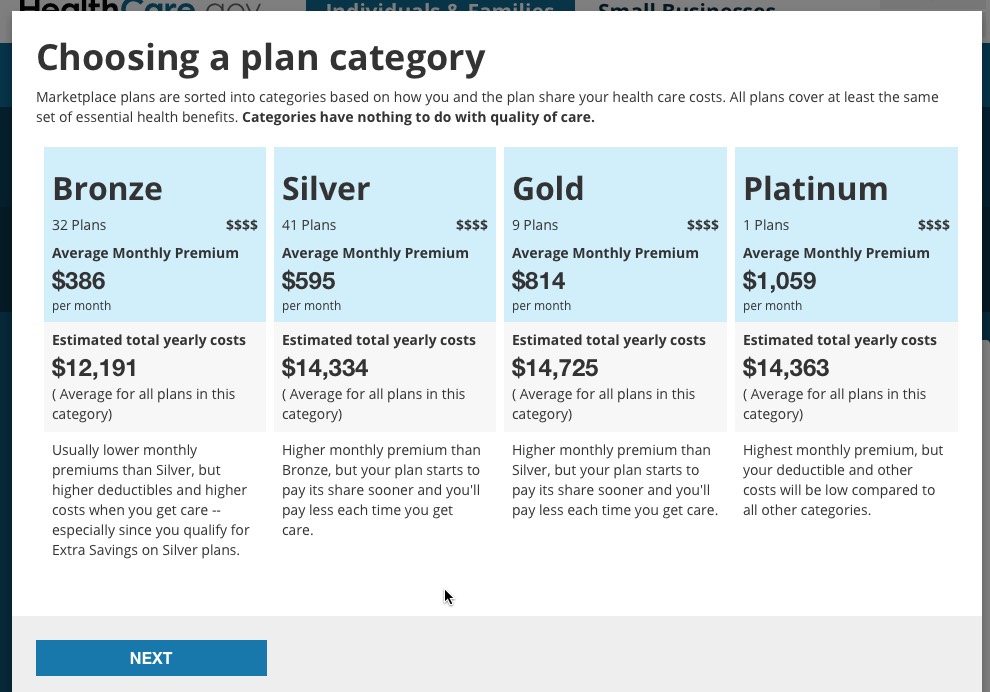Screen dimensions: 990x692
Task: Pick the Platinum plan category heading
Action: [x=815, y=189]
